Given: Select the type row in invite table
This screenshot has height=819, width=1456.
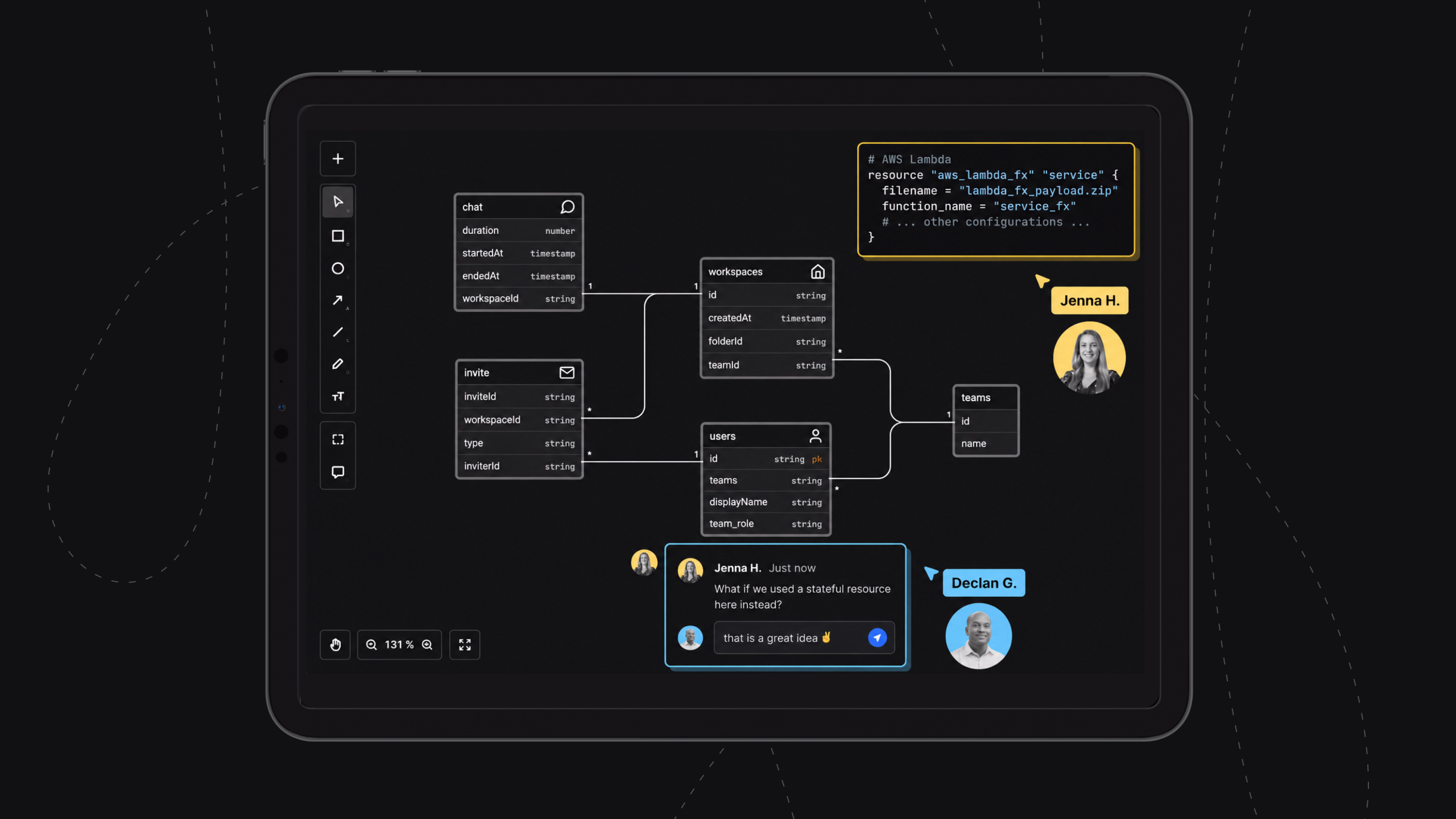Looking at the screenshot, I should (x=519, y=443).
